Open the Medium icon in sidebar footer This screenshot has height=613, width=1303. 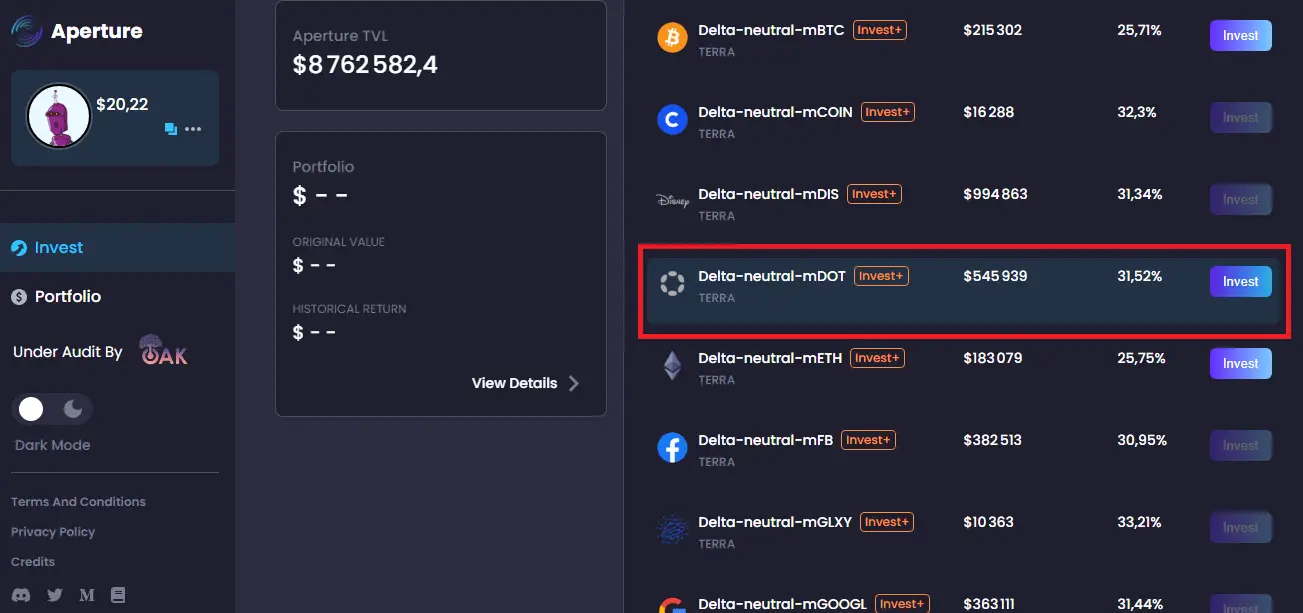point(87,595)
